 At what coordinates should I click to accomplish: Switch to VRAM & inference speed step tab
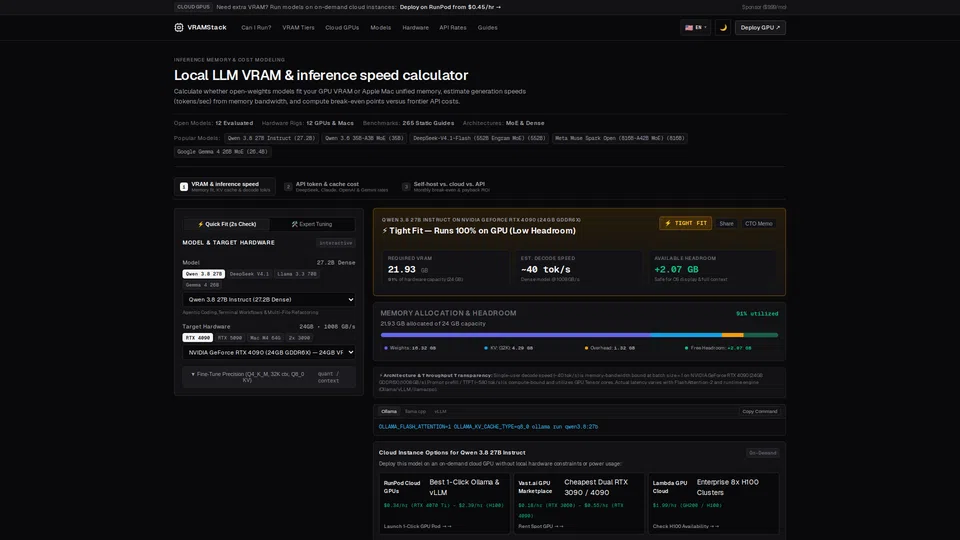coord(225,186)
